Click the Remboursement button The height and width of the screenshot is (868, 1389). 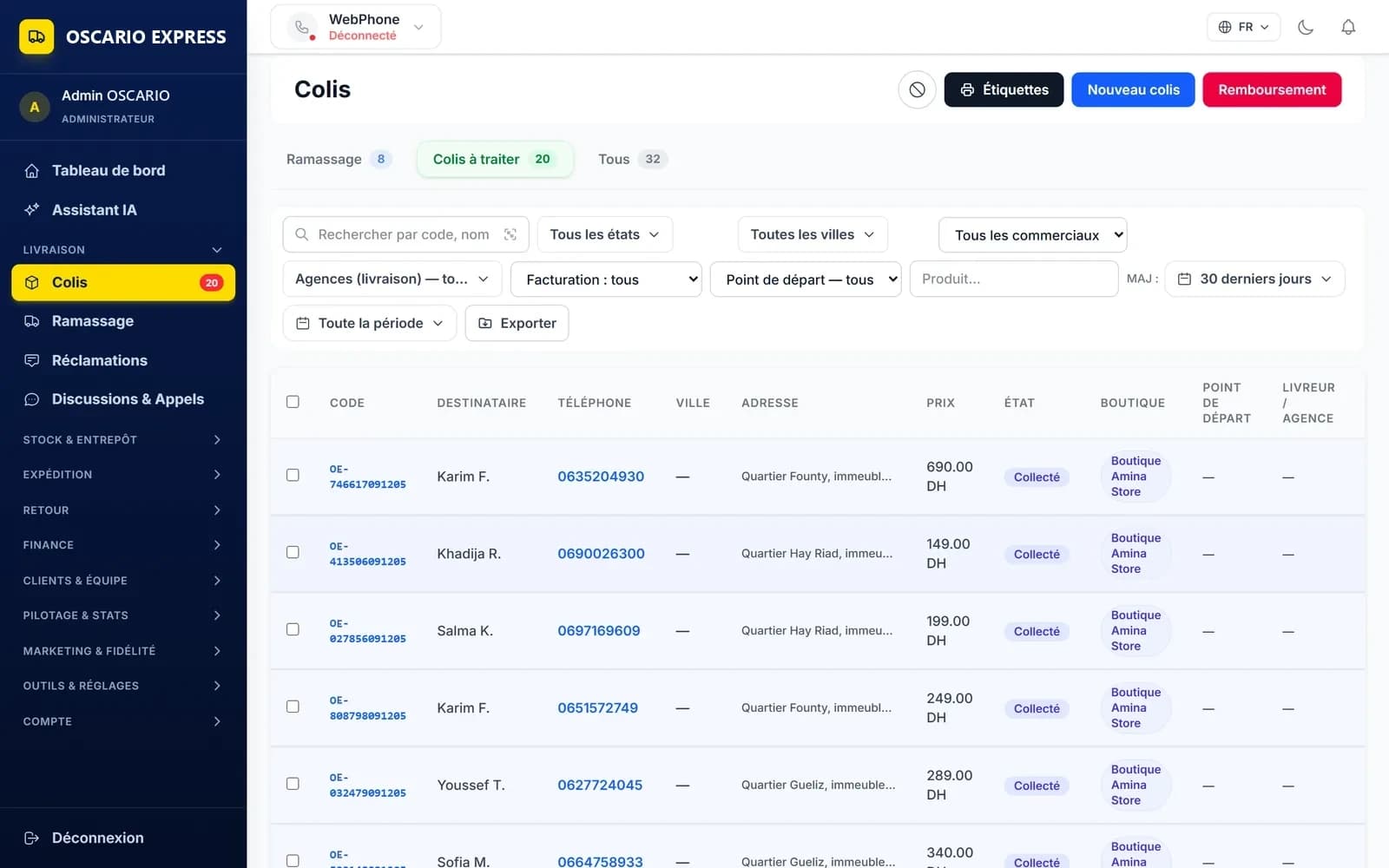[1272, 89]
